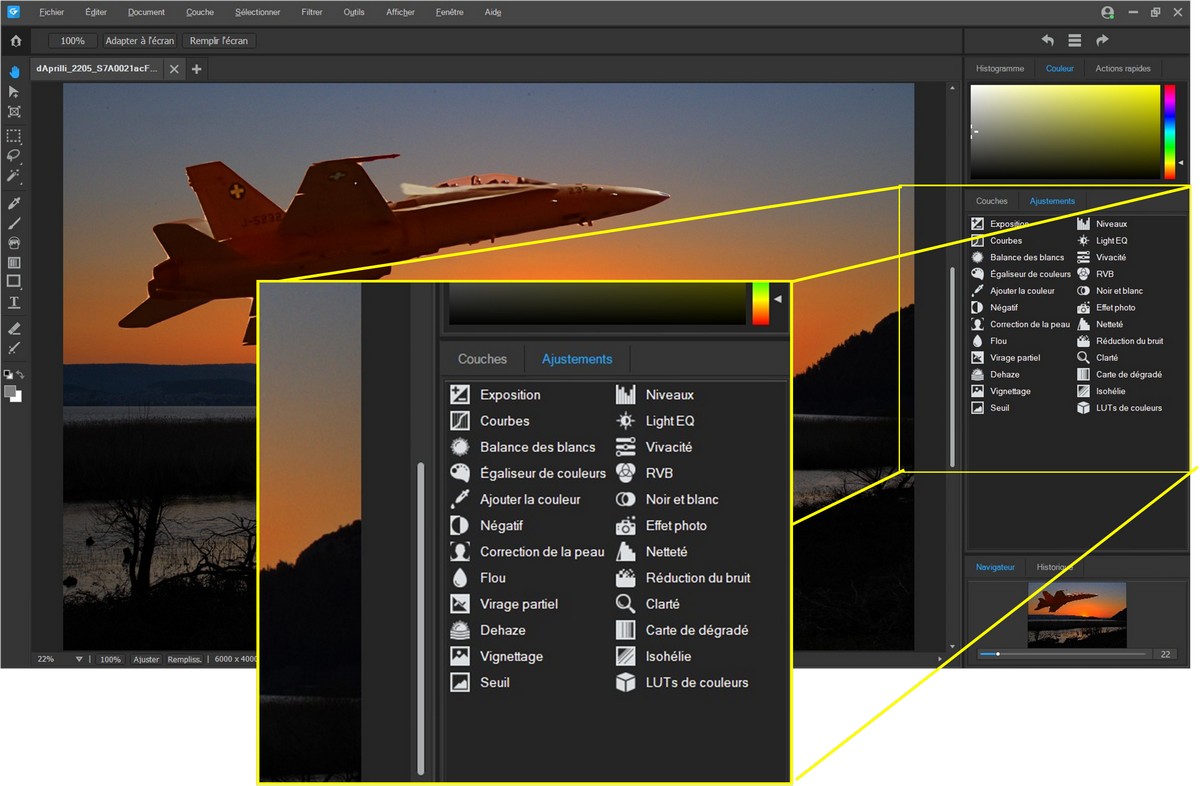Activate the Eraser tool
1200x786 pixels.
click(x=14, y=328)
